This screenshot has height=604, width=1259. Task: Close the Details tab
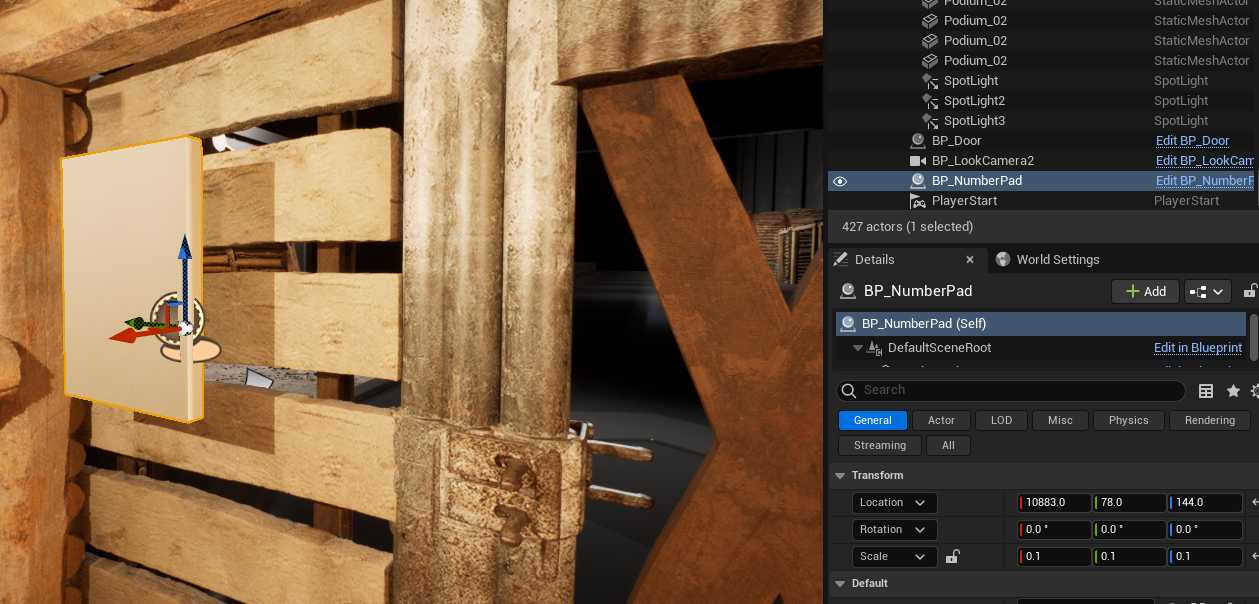click(x=969, y=260)
